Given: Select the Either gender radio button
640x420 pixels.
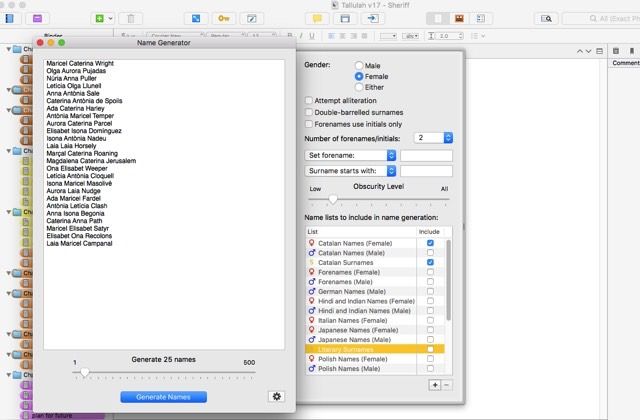Looking at the screenshot, I should tap(359, 87).
